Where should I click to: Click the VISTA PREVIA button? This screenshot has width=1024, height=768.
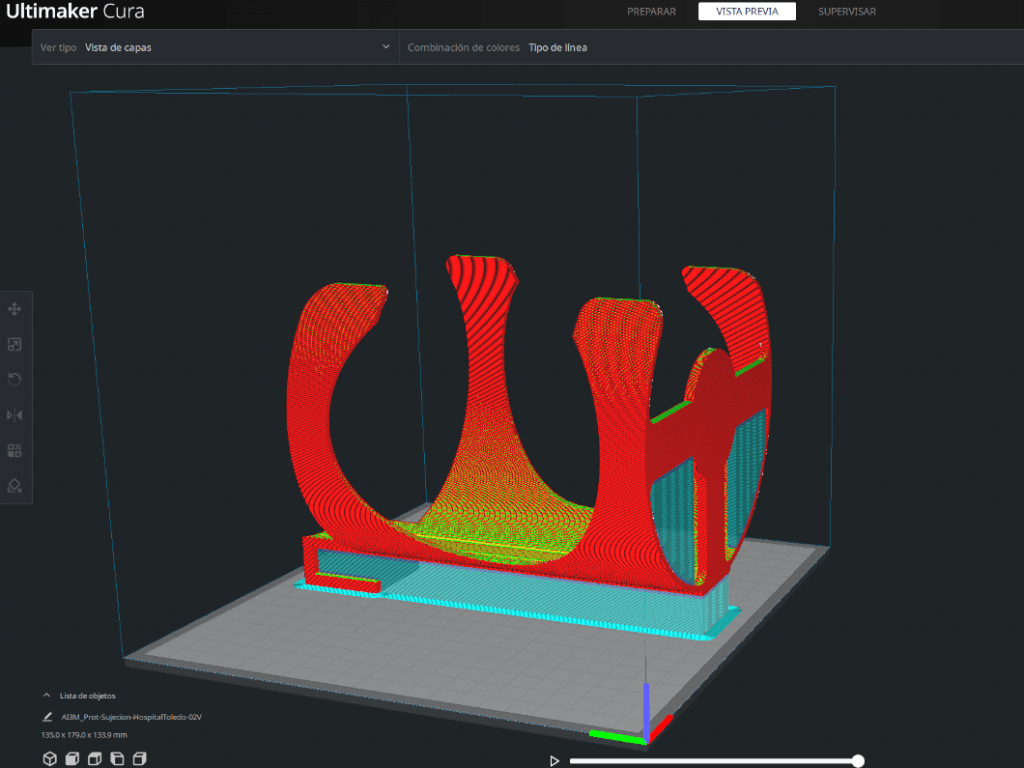746,11
